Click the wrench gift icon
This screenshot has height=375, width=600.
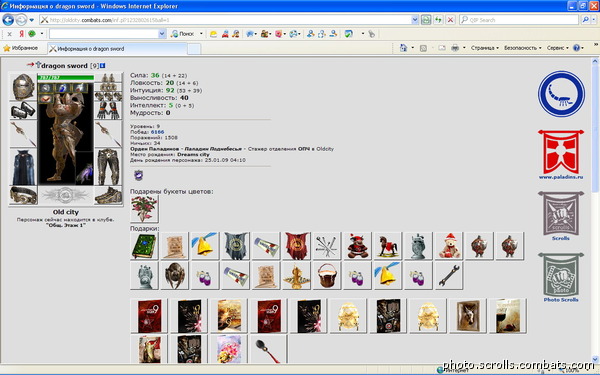[x=449, y=276]
